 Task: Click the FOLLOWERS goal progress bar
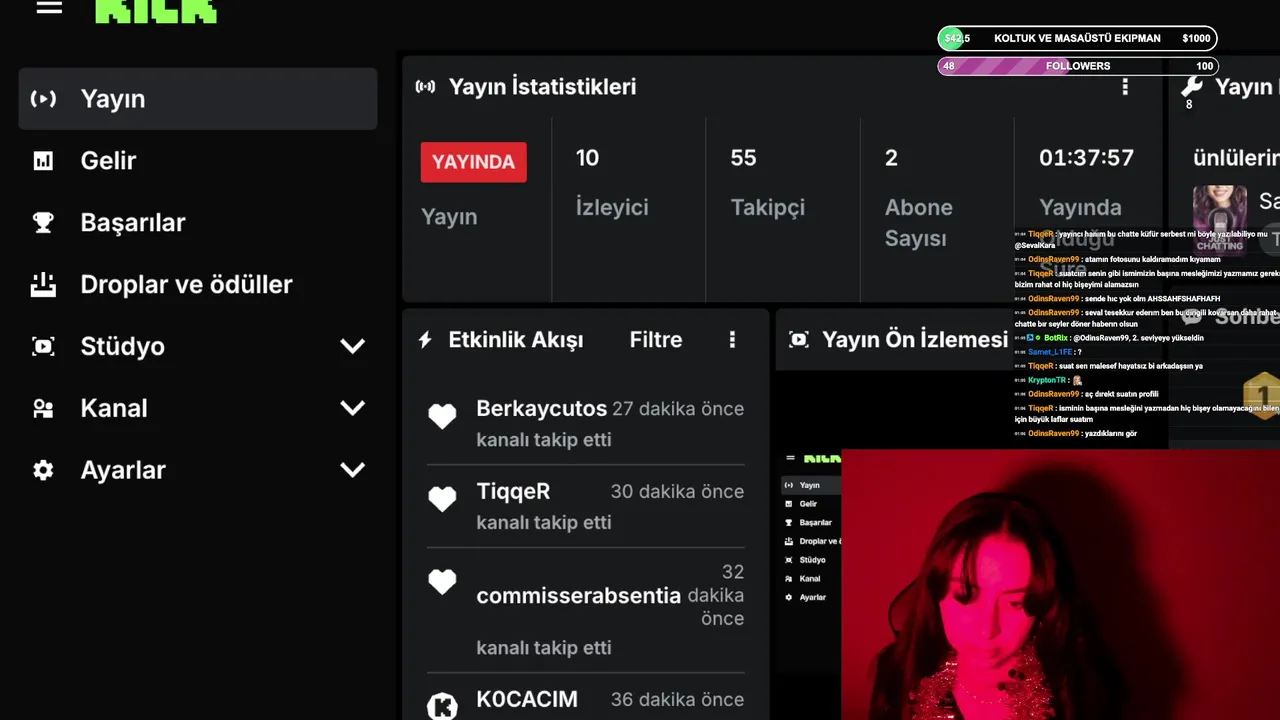[x=1077, y=66]
